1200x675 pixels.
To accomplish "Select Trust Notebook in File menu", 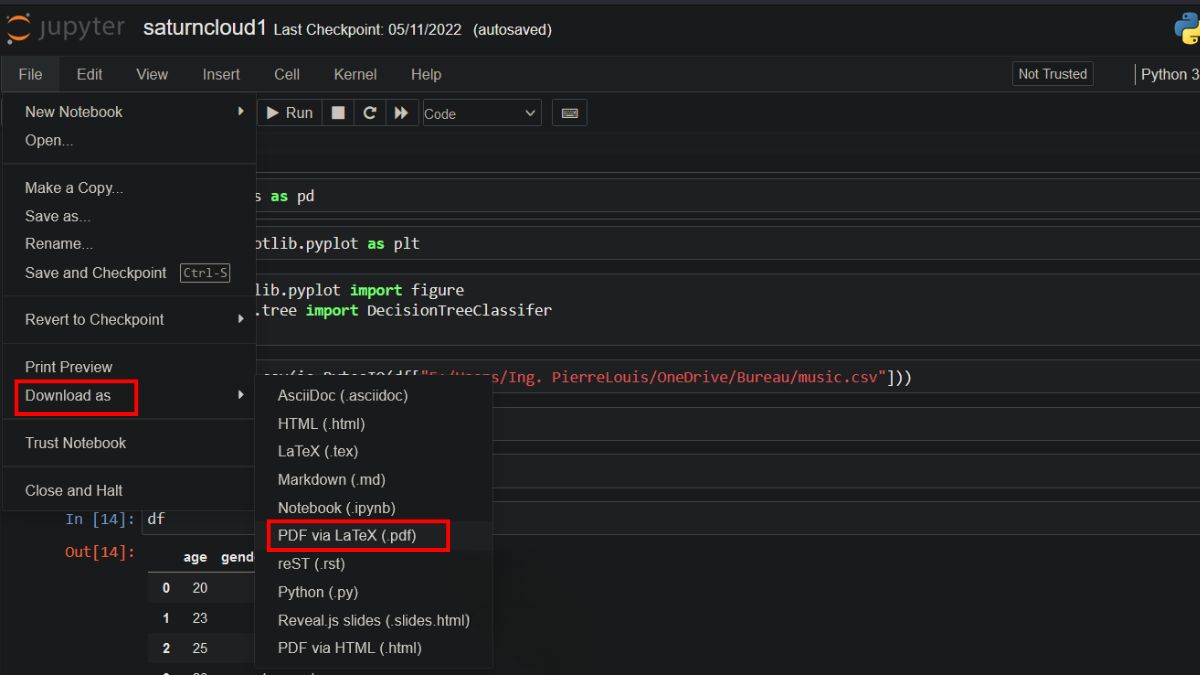I will 76,443.
